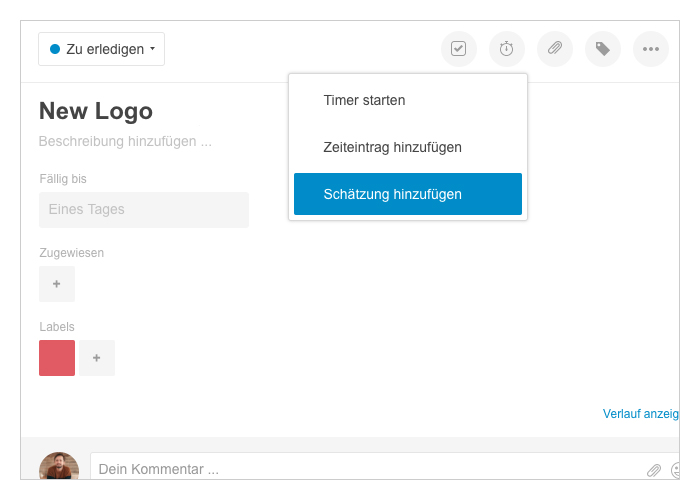Click the paperclip attachment icon in the top toolbar
This screenshot has width=700, height=500.
pos(555,49)
